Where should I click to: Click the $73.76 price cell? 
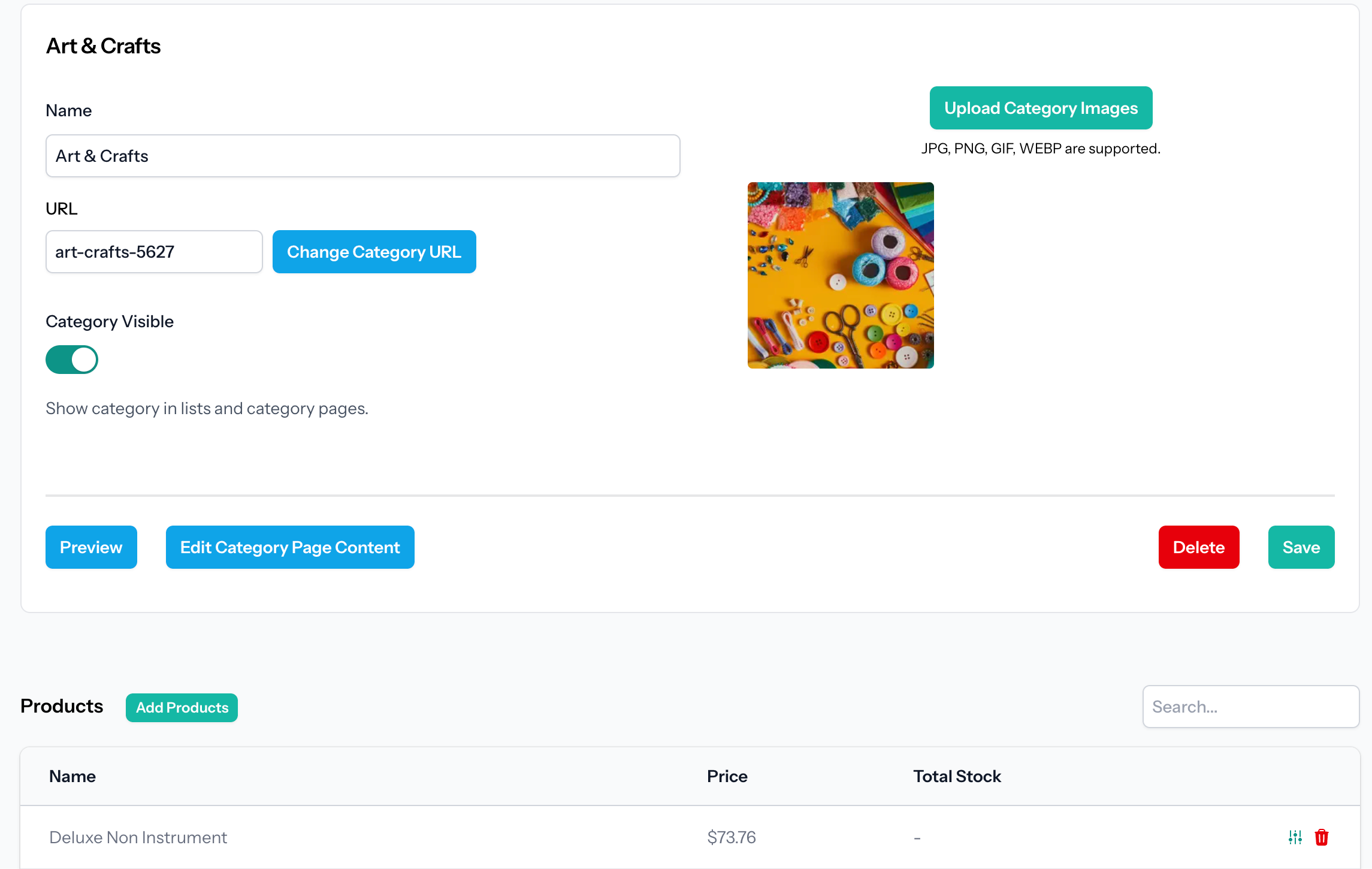[732, 837]
